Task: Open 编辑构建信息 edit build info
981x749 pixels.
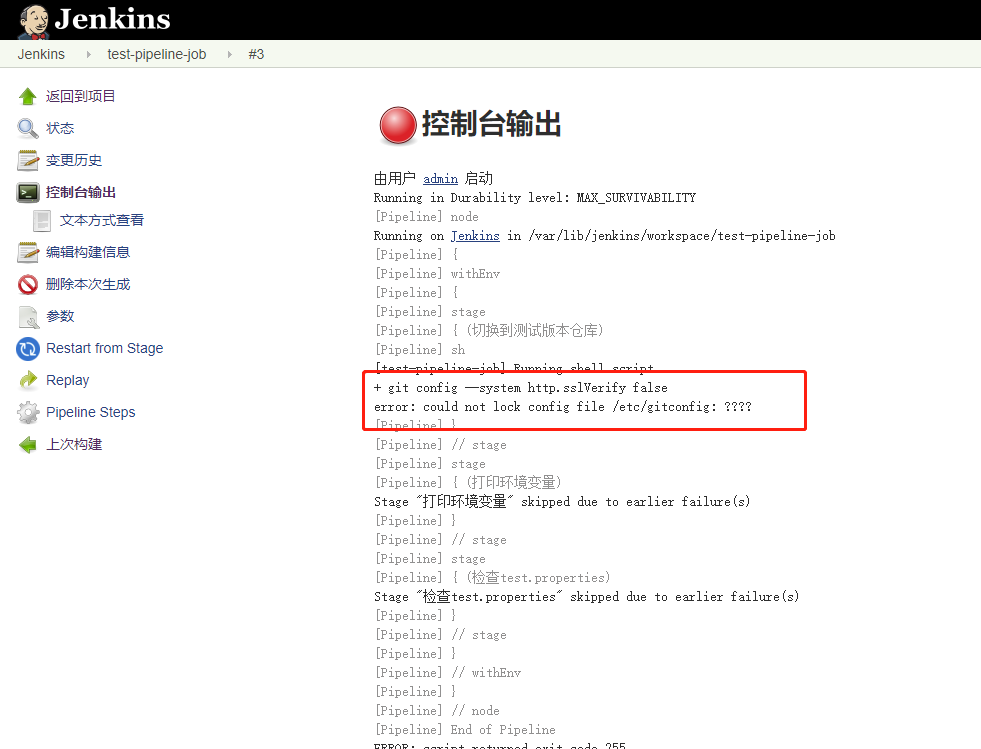Action: 88,252
